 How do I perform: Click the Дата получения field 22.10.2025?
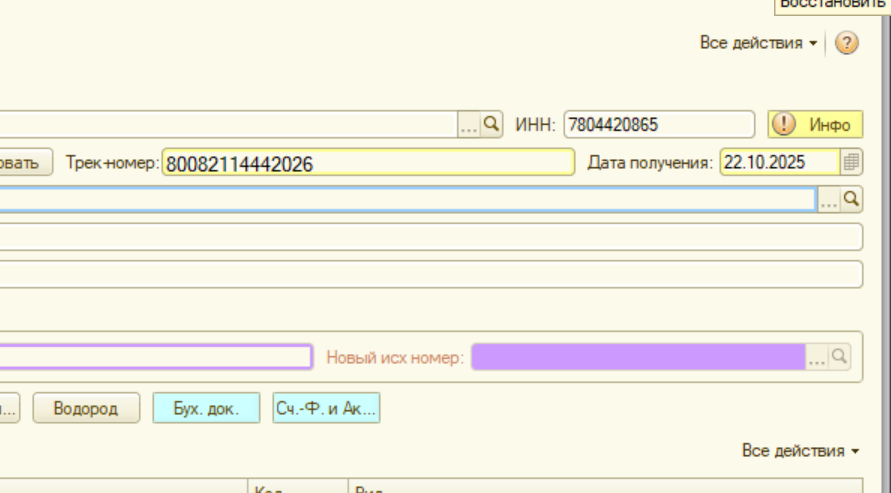[x=780, y=162]
